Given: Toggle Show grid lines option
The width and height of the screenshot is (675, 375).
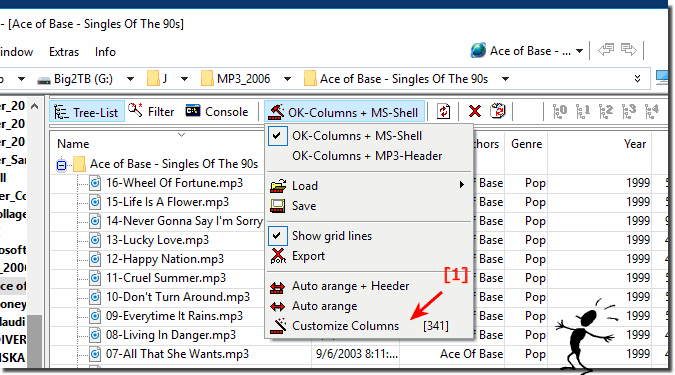Looking at the screenshot, I should 369,236.
